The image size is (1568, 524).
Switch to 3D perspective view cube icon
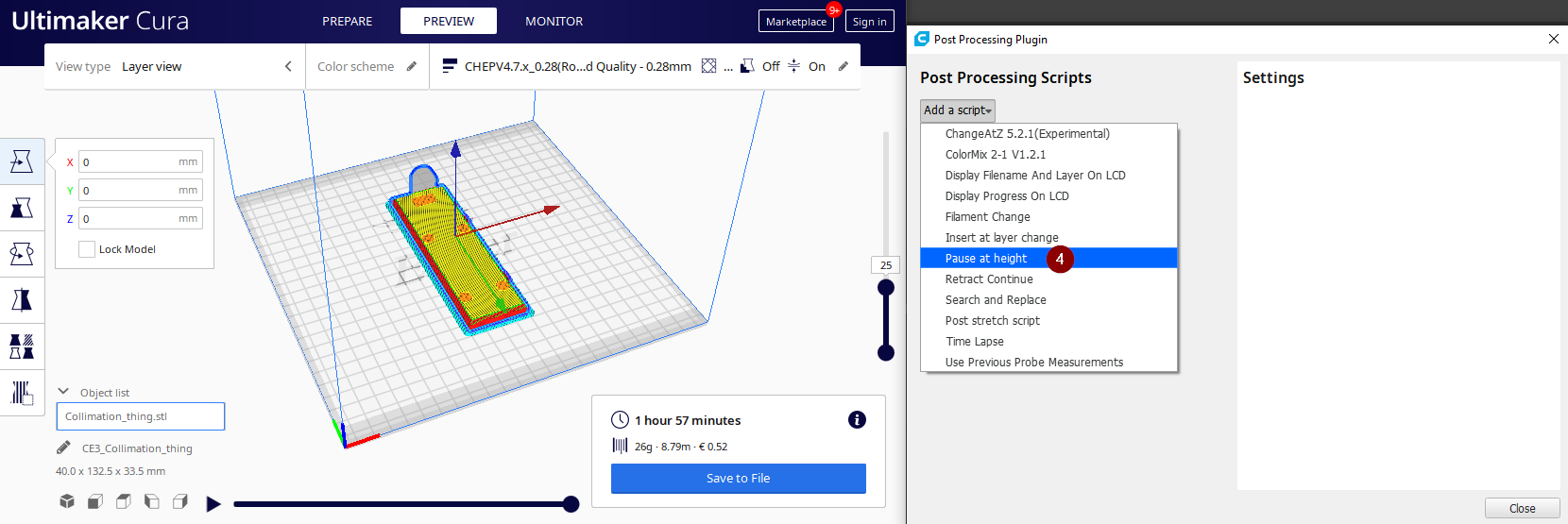coord(67,501)
